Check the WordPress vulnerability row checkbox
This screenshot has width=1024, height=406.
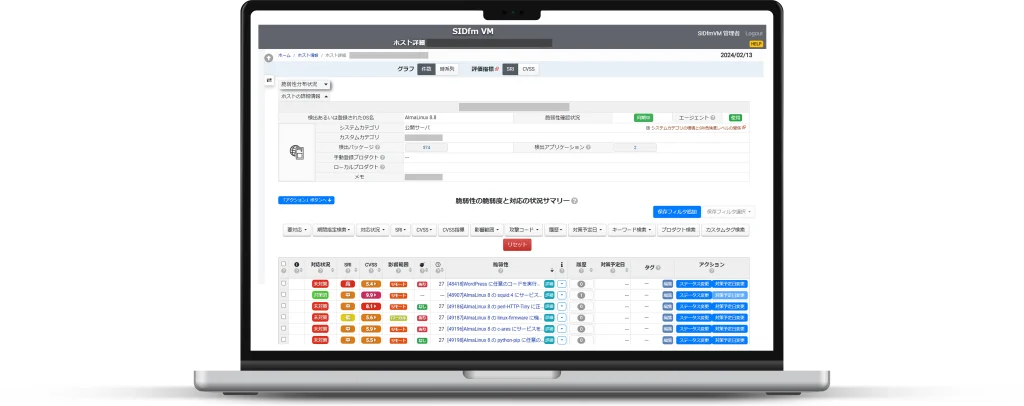point(283,284)
